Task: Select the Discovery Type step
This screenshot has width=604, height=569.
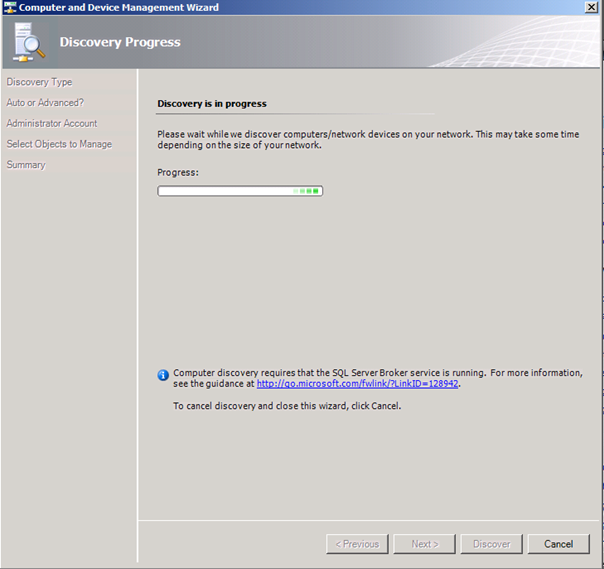Action: (39, 82)
